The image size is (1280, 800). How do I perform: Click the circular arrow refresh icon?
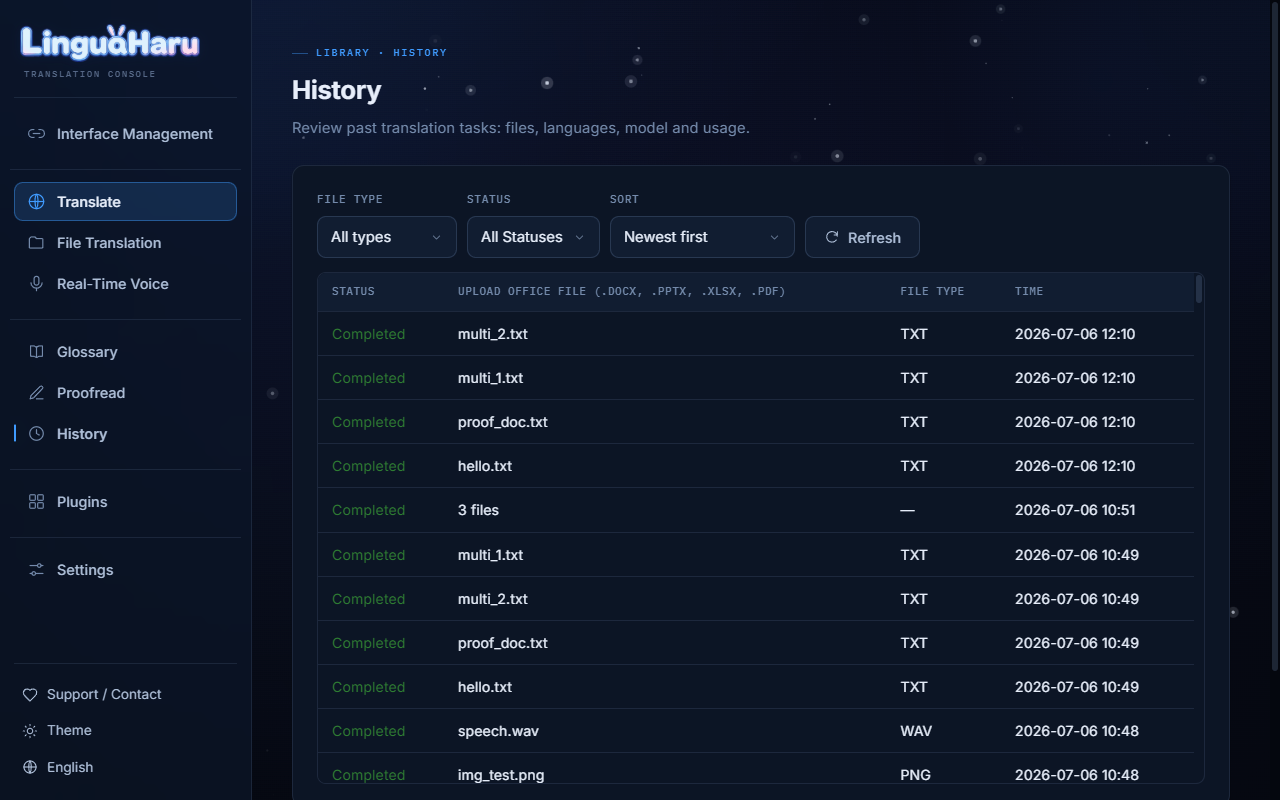click(831, 237)
